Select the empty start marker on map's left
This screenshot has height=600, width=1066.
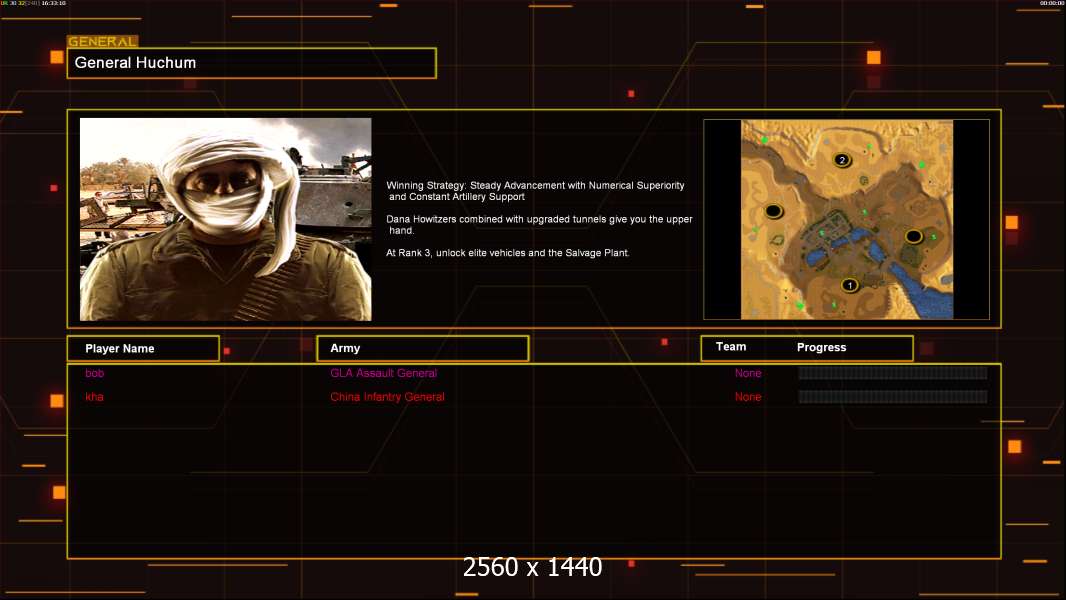click(773, 211)
